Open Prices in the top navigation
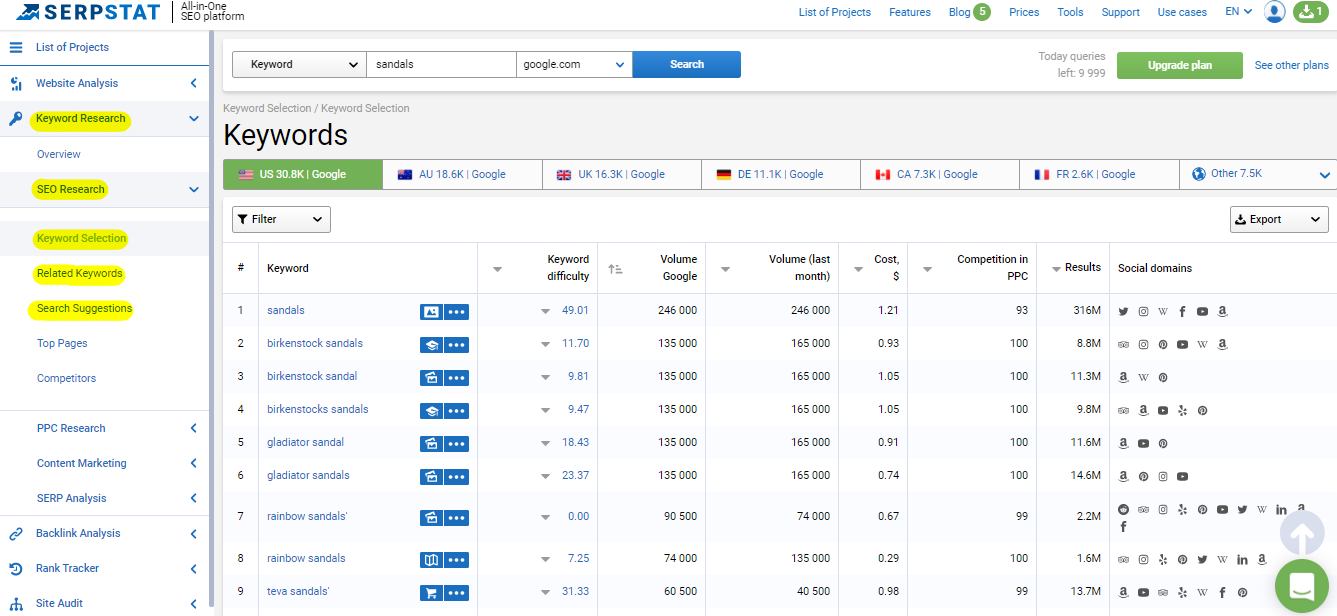The height and width of the screenshot is (616, 1337). pyautogui.click(x=1024, y=12)
